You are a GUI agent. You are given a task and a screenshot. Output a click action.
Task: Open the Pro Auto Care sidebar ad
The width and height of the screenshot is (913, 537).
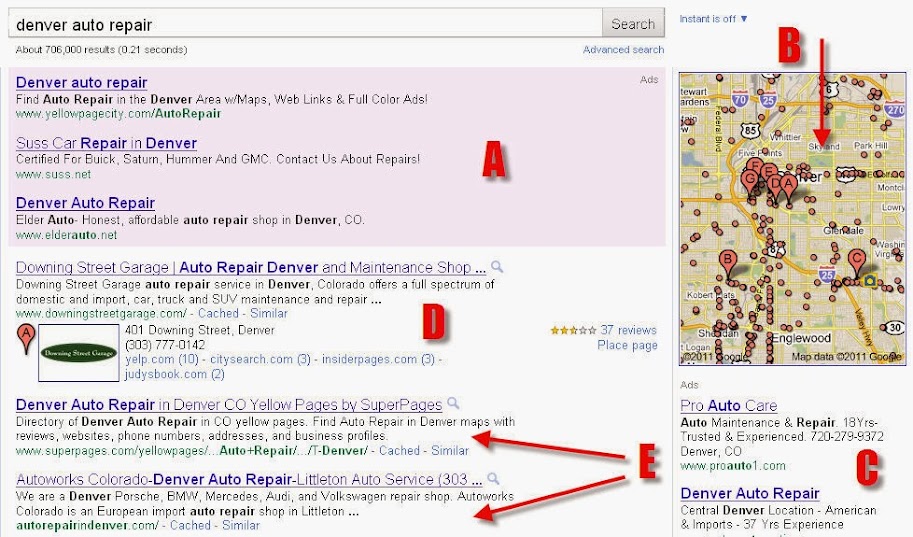point(728,406)
